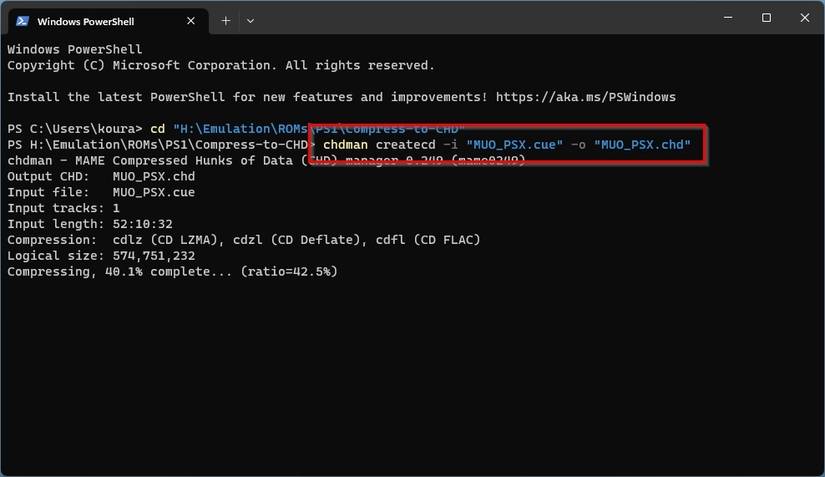Click the empty title bar area
This screenshot has width=825, height=477.
tap(480, 18)
